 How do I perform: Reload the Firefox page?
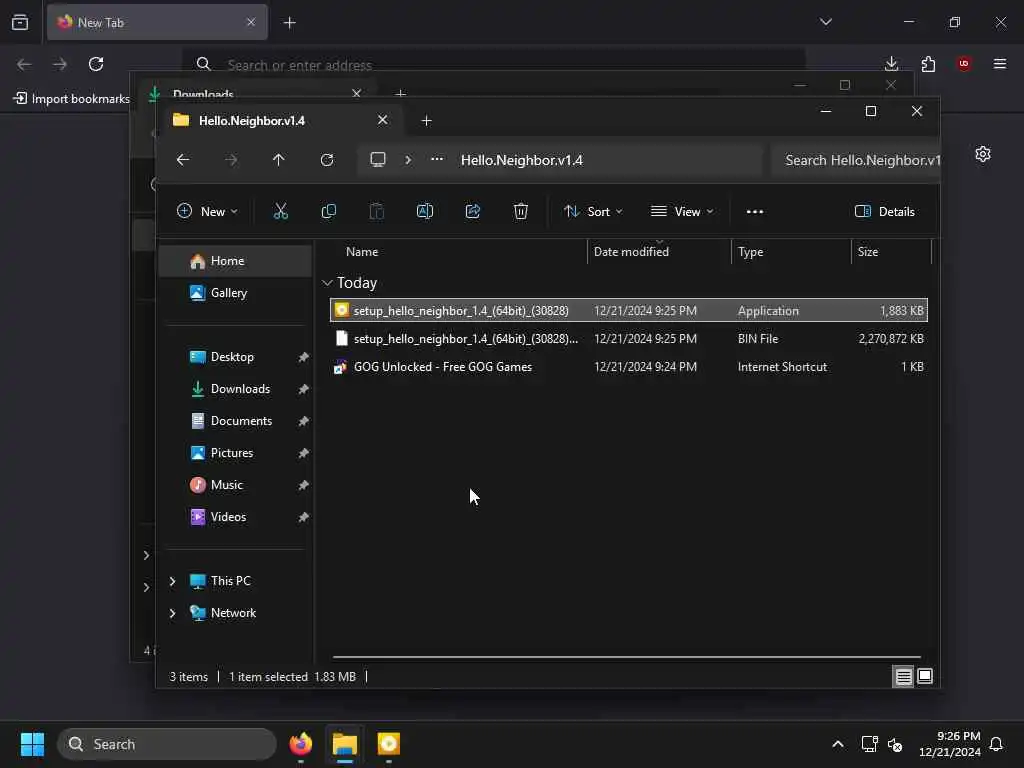[96, 63]
